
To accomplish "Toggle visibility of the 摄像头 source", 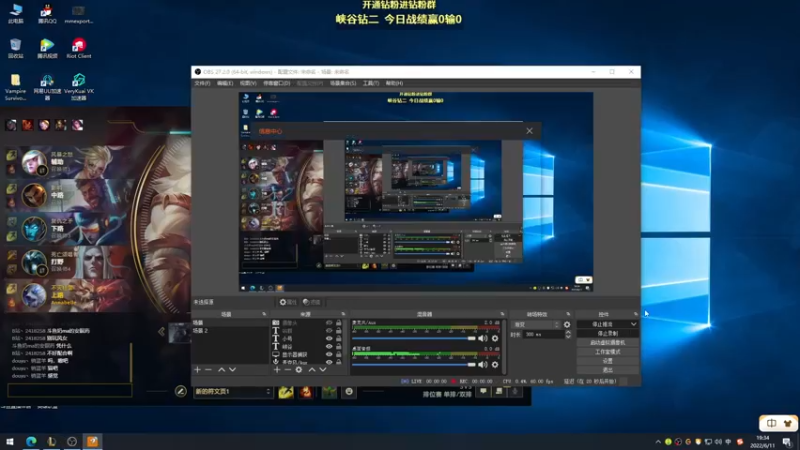I will pos(329,322).
